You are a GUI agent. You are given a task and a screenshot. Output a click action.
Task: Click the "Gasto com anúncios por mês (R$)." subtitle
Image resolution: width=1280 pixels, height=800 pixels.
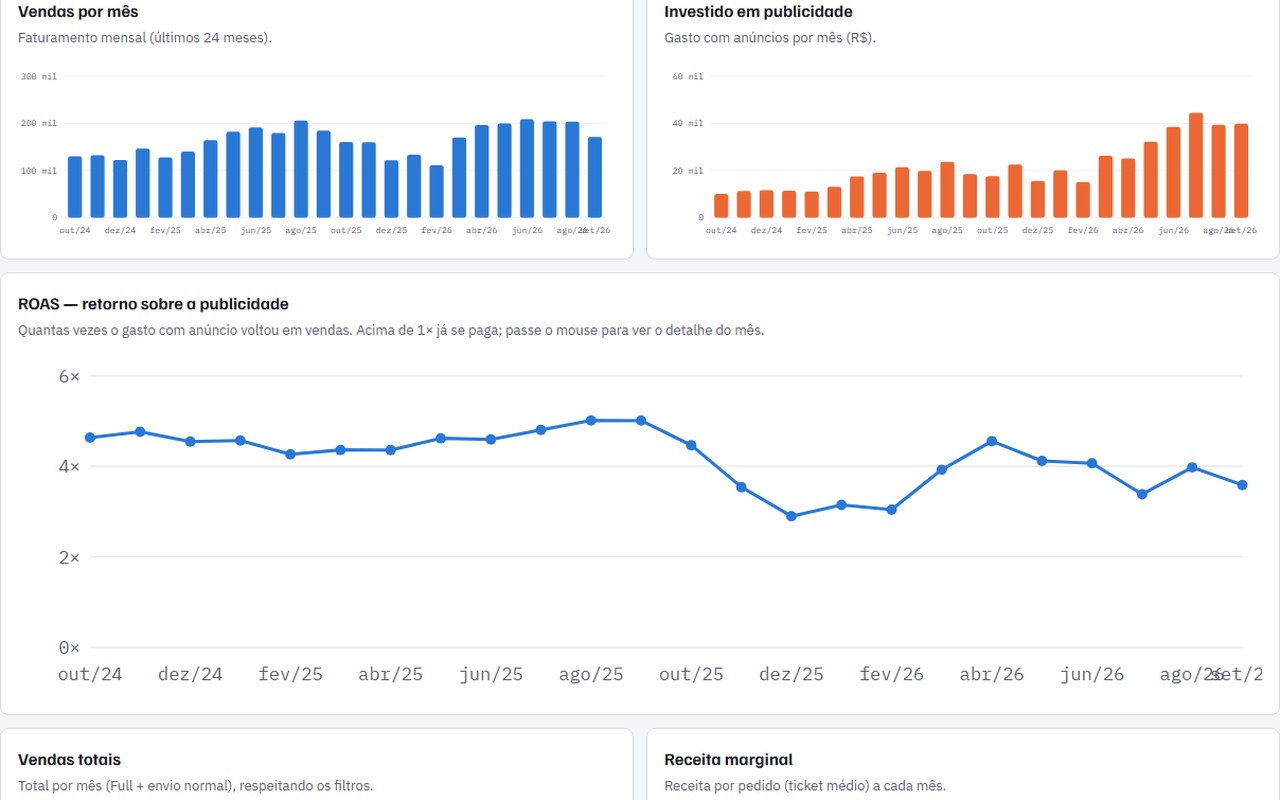pyautogui.click(x=770, y=38)
